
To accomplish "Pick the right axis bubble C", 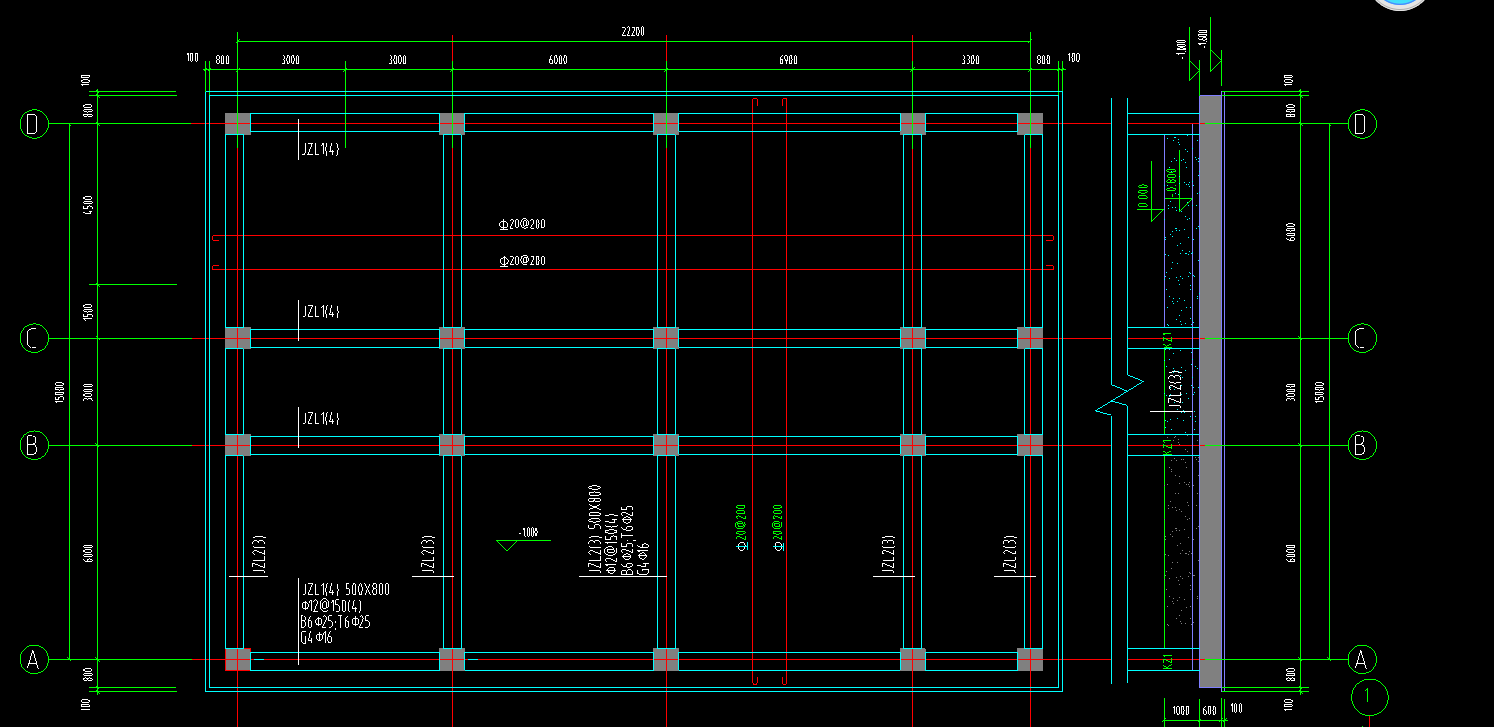I will click(1360, 339).
